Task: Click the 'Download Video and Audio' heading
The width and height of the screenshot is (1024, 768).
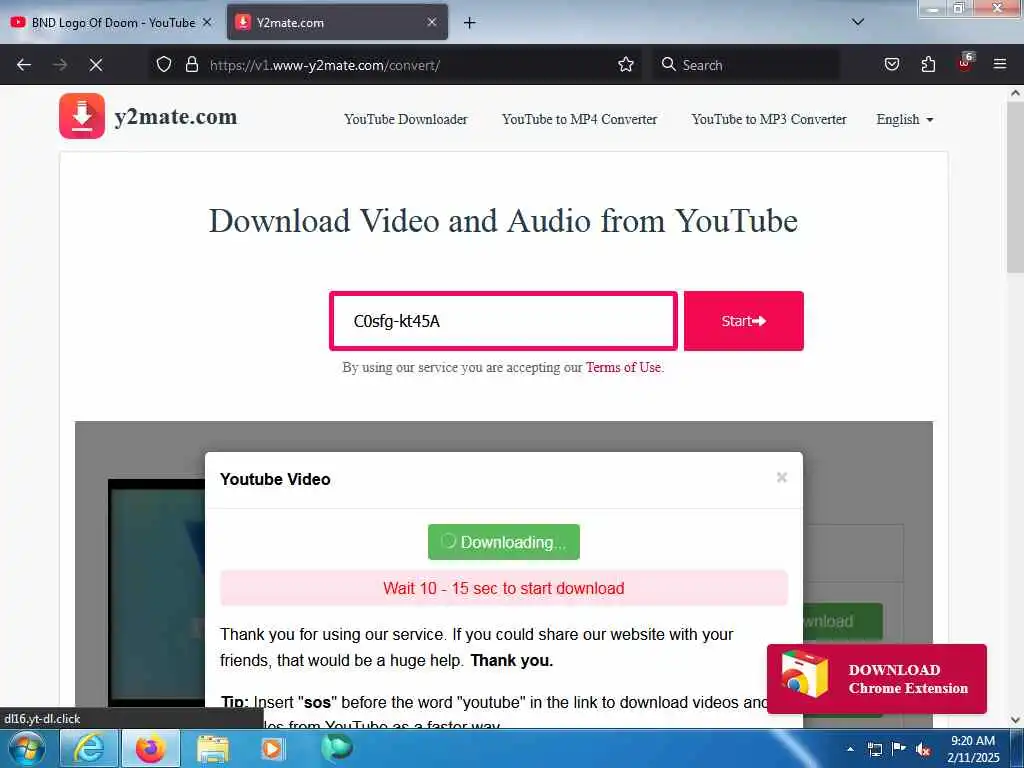Action: click(503, 221)
